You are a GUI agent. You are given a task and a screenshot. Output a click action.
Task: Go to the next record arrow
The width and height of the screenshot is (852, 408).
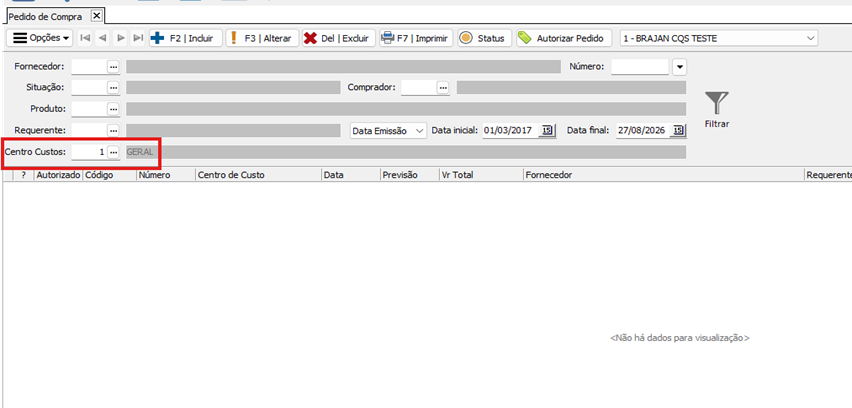(x=121, y=38)
